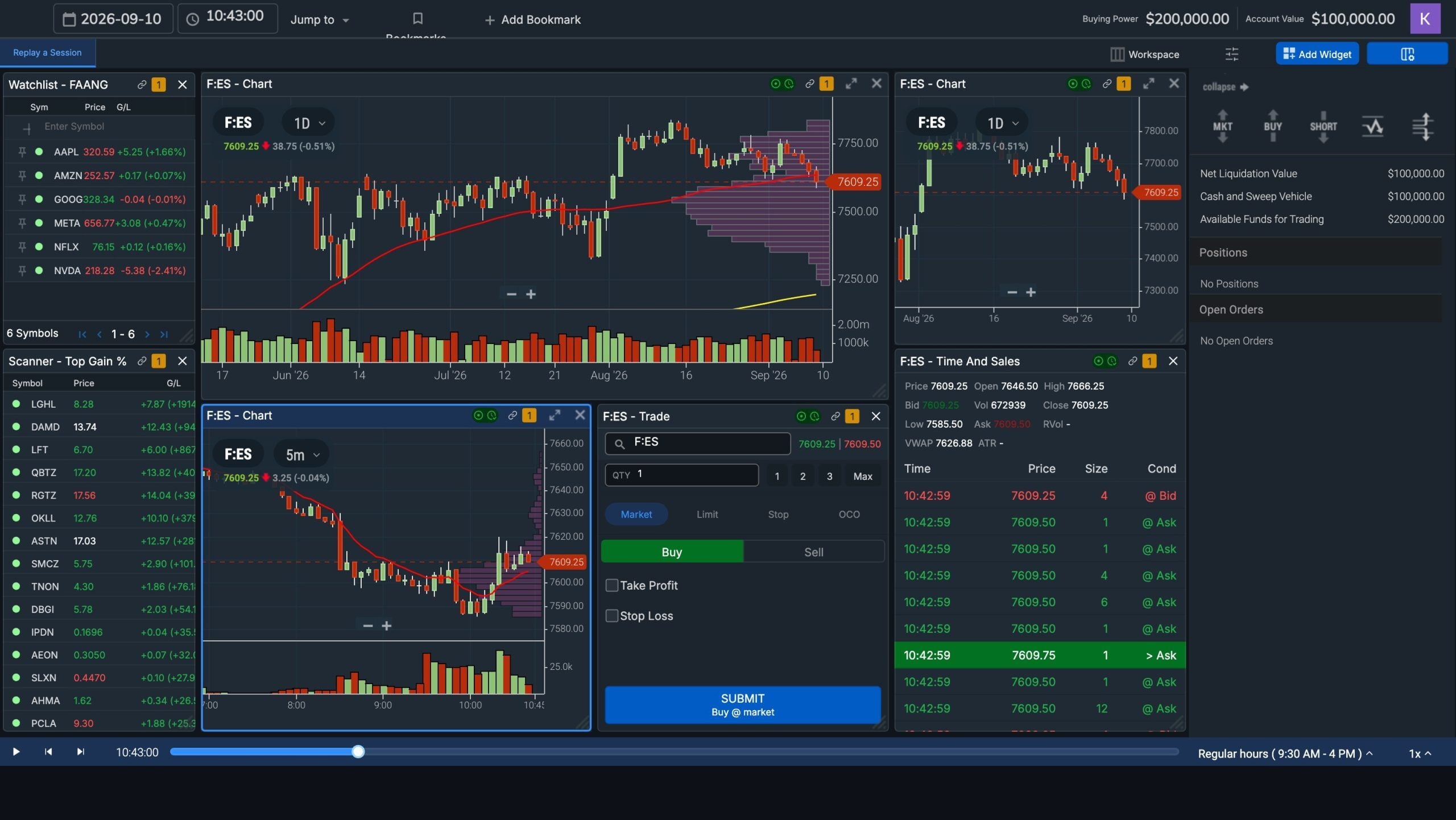Viewport: 1456px width, 820px height.
Task: Click link icon in Scanner header
Action: click(x=142, y=361)
